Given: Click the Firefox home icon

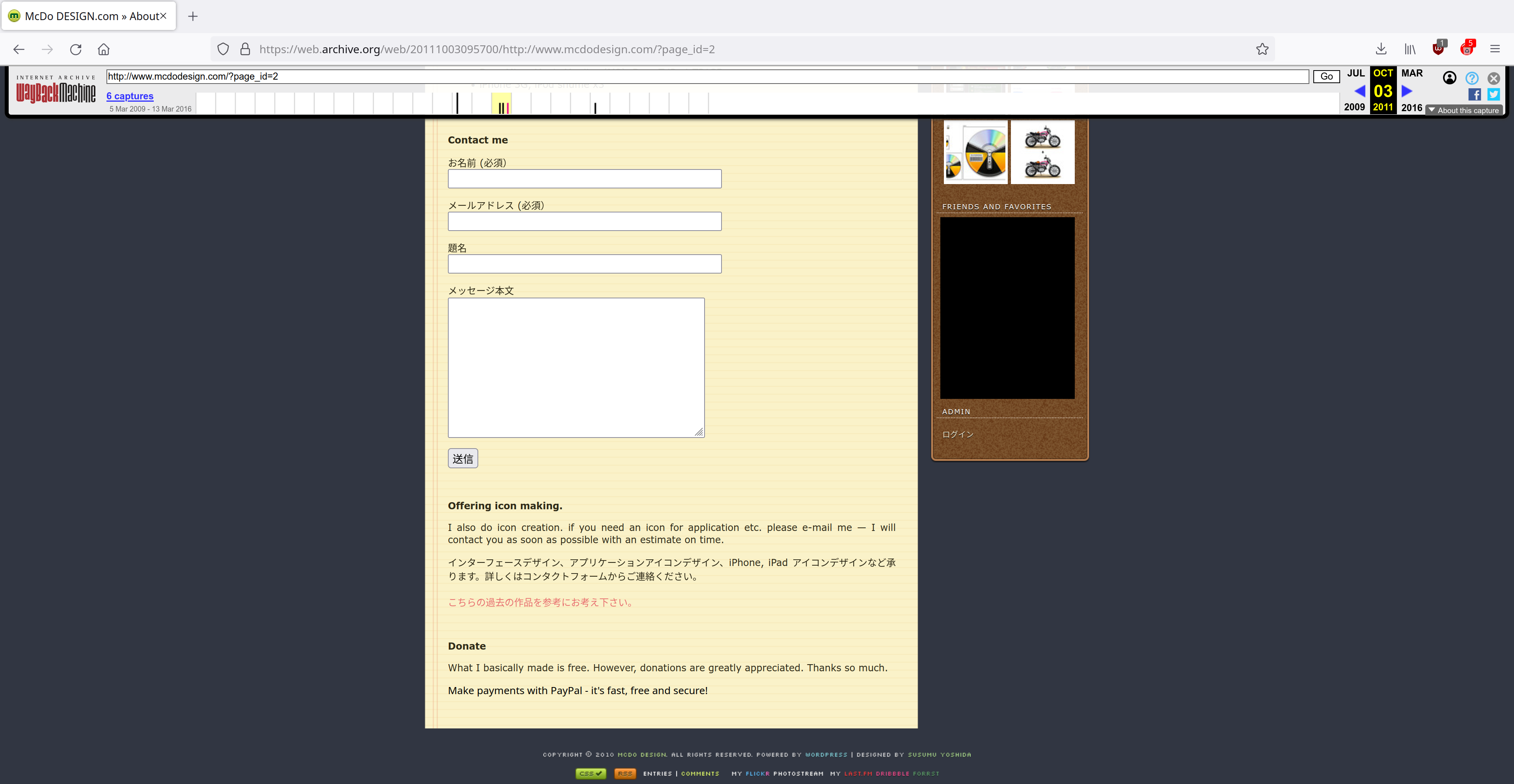Looking at the screenshot, I should pos(103,49).
